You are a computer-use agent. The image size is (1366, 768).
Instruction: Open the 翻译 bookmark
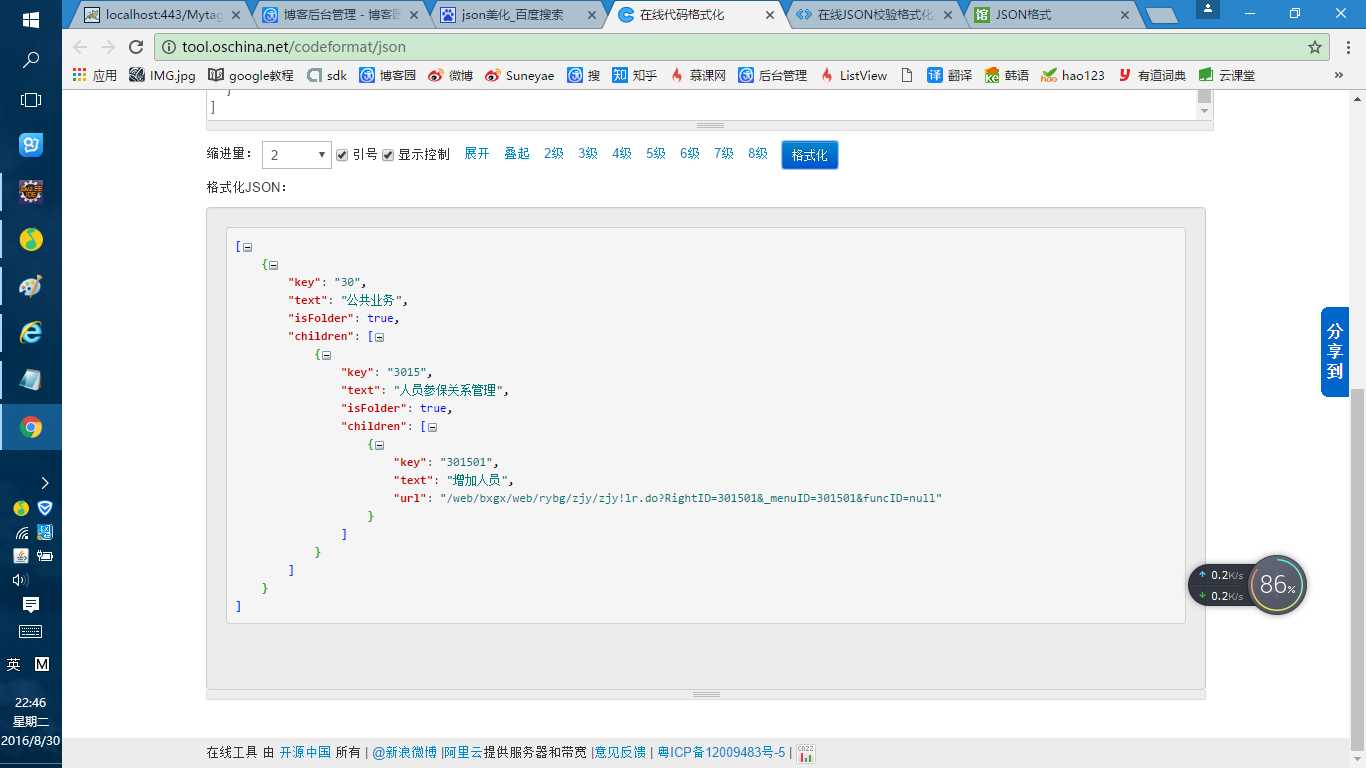coord(950,75)
